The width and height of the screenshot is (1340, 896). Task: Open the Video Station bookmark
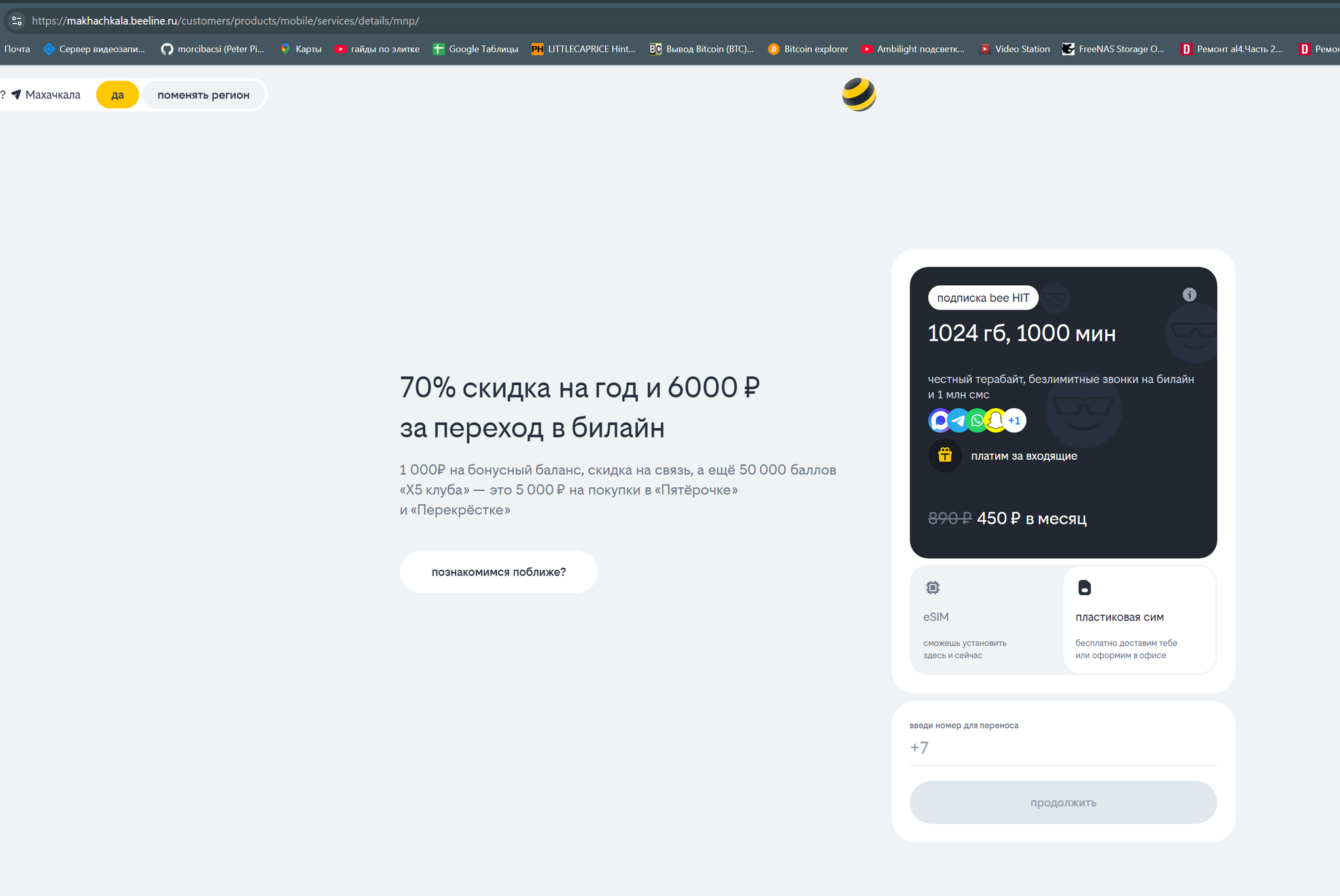[1015, 49]
